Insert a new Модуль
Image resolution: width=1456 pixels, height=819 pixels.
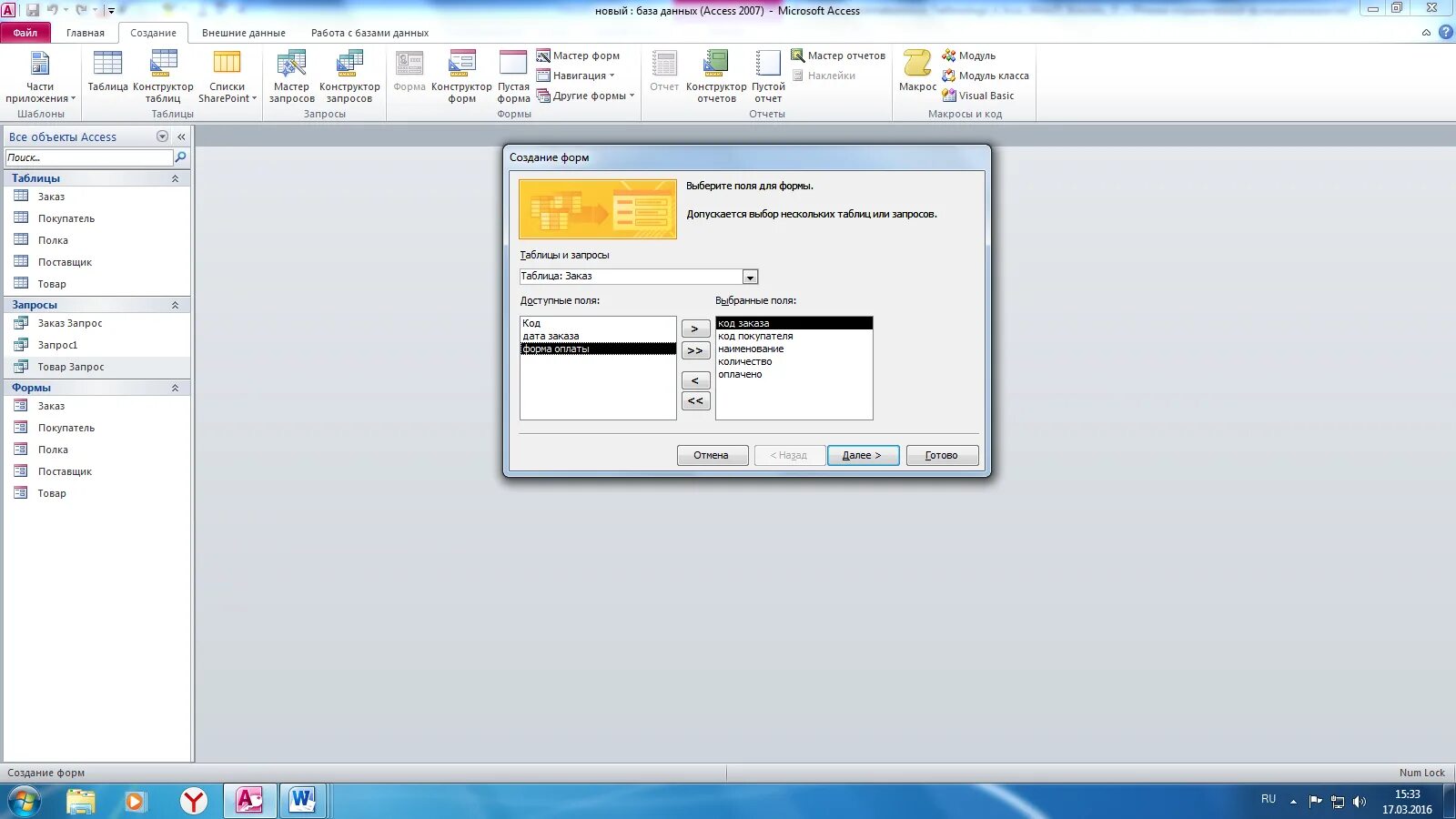tap(969, 56)
